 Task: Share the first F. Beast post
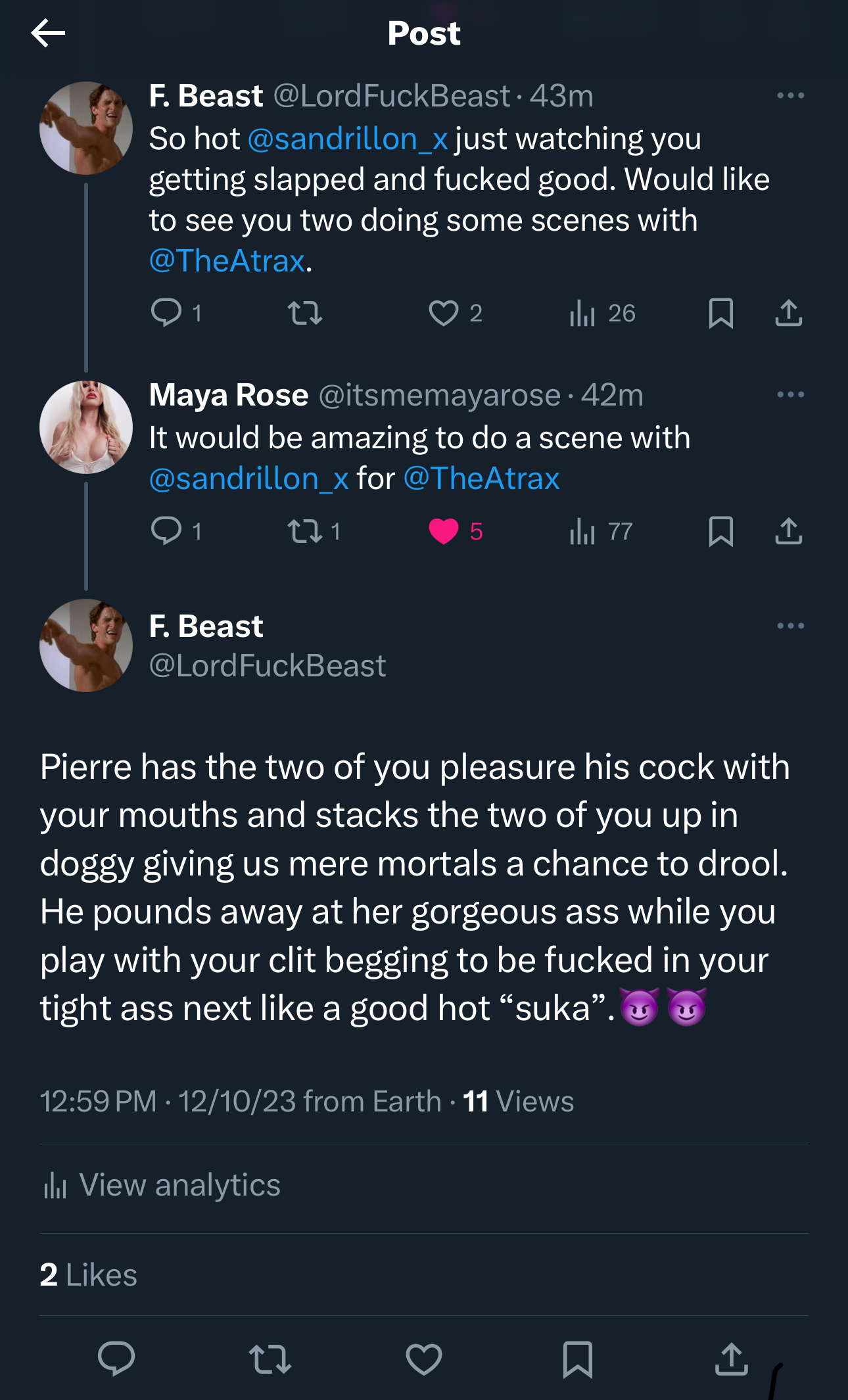[x=788, y=313]
